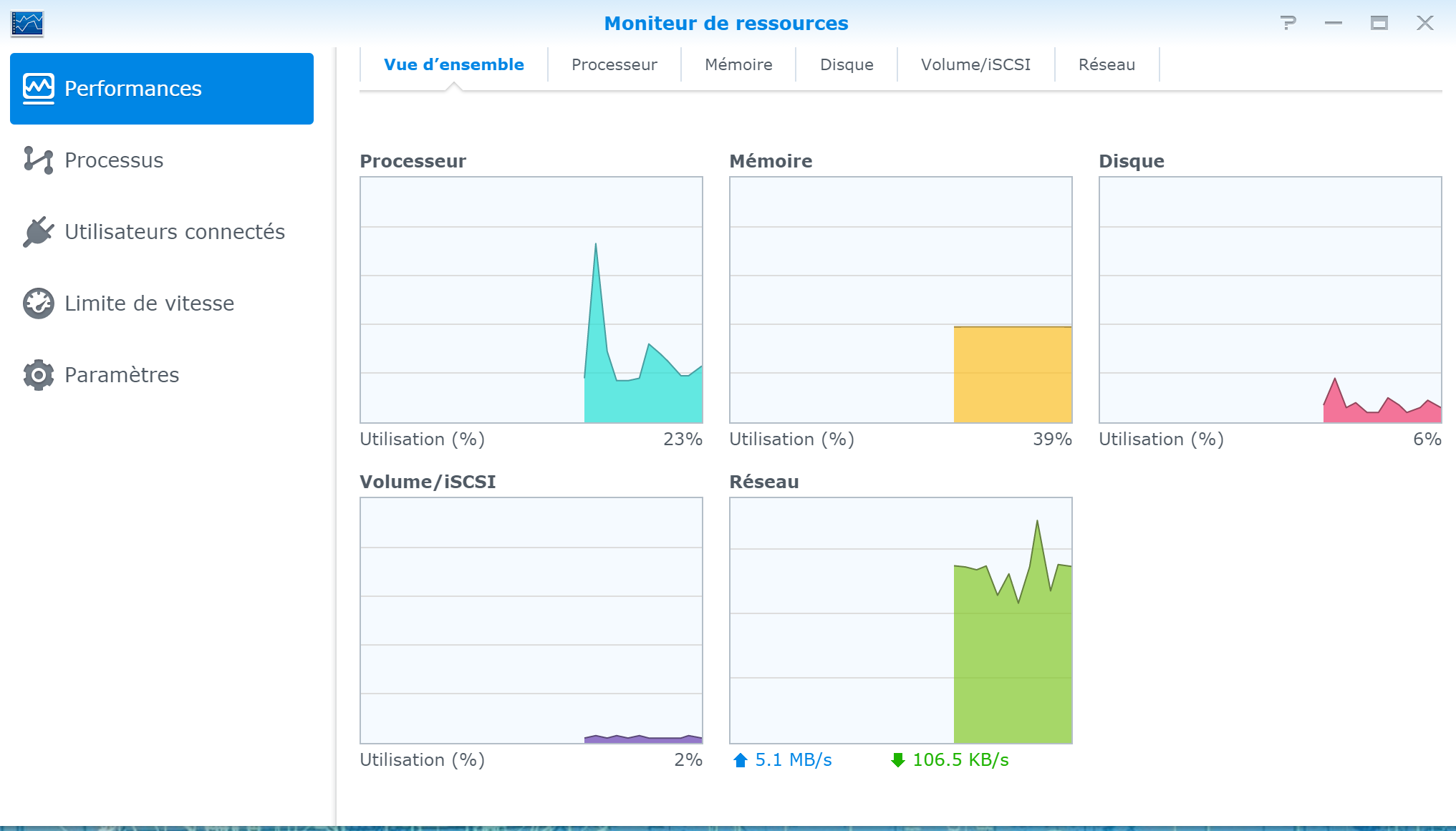Viewport: 1456px width, 831px height.
Task: Click the Performances waveform icon in sidebar
Action: [x=39, y=89]
